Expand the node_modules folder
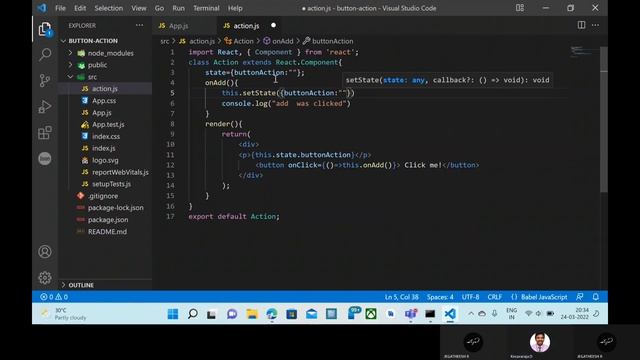 70,53
